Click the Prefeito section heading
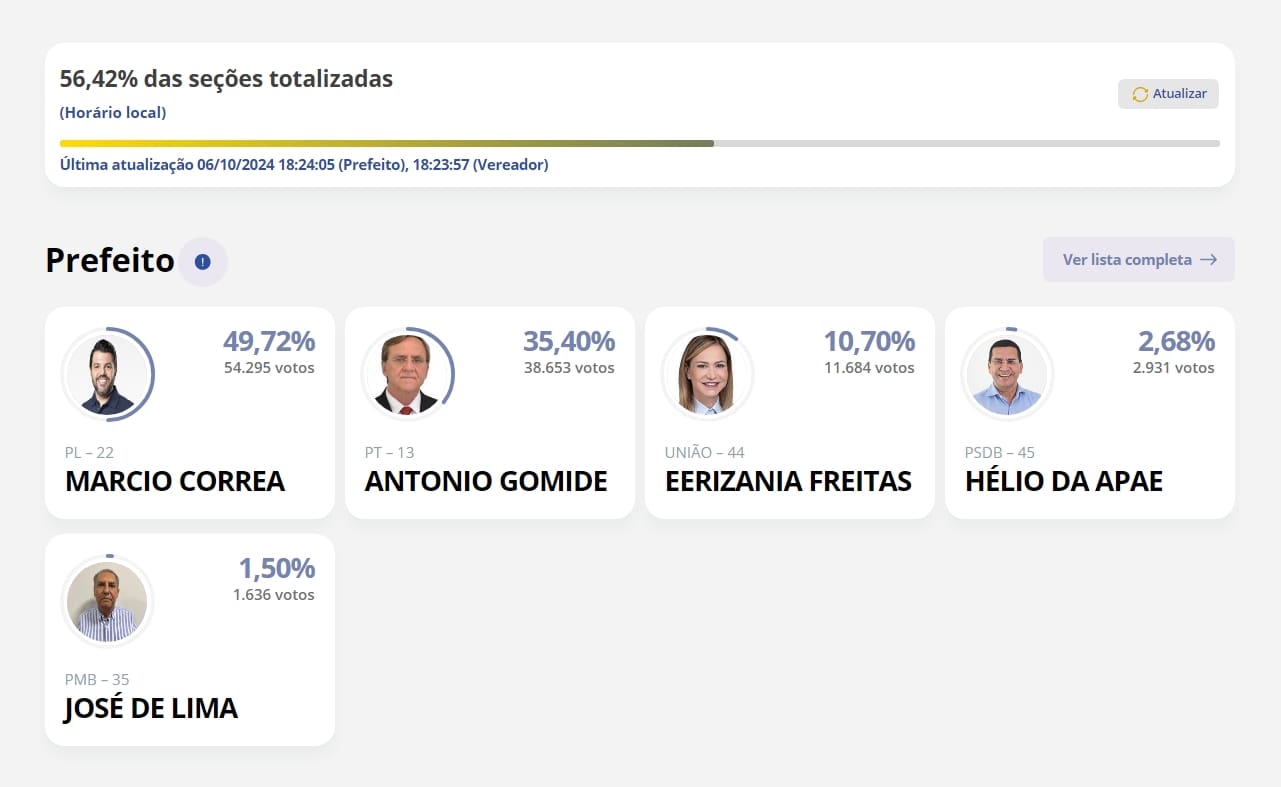Viewport: 1281px width, 787px height. 110,261
